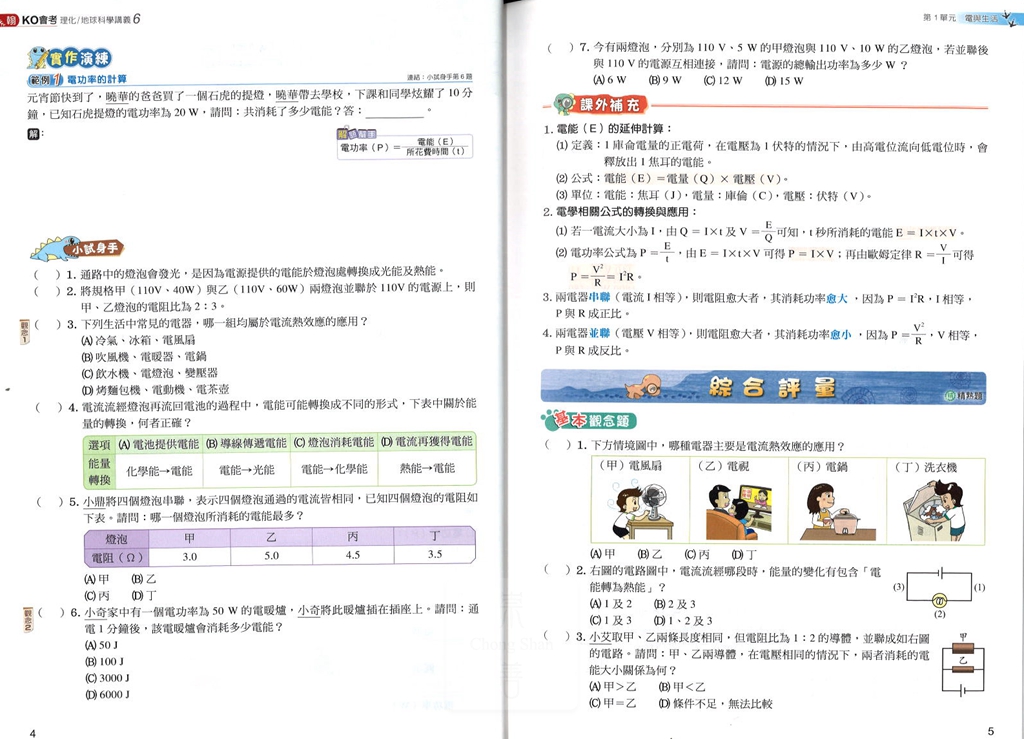
Task: Click the 4.5 resistance value cell
Action: coord(353,555)
